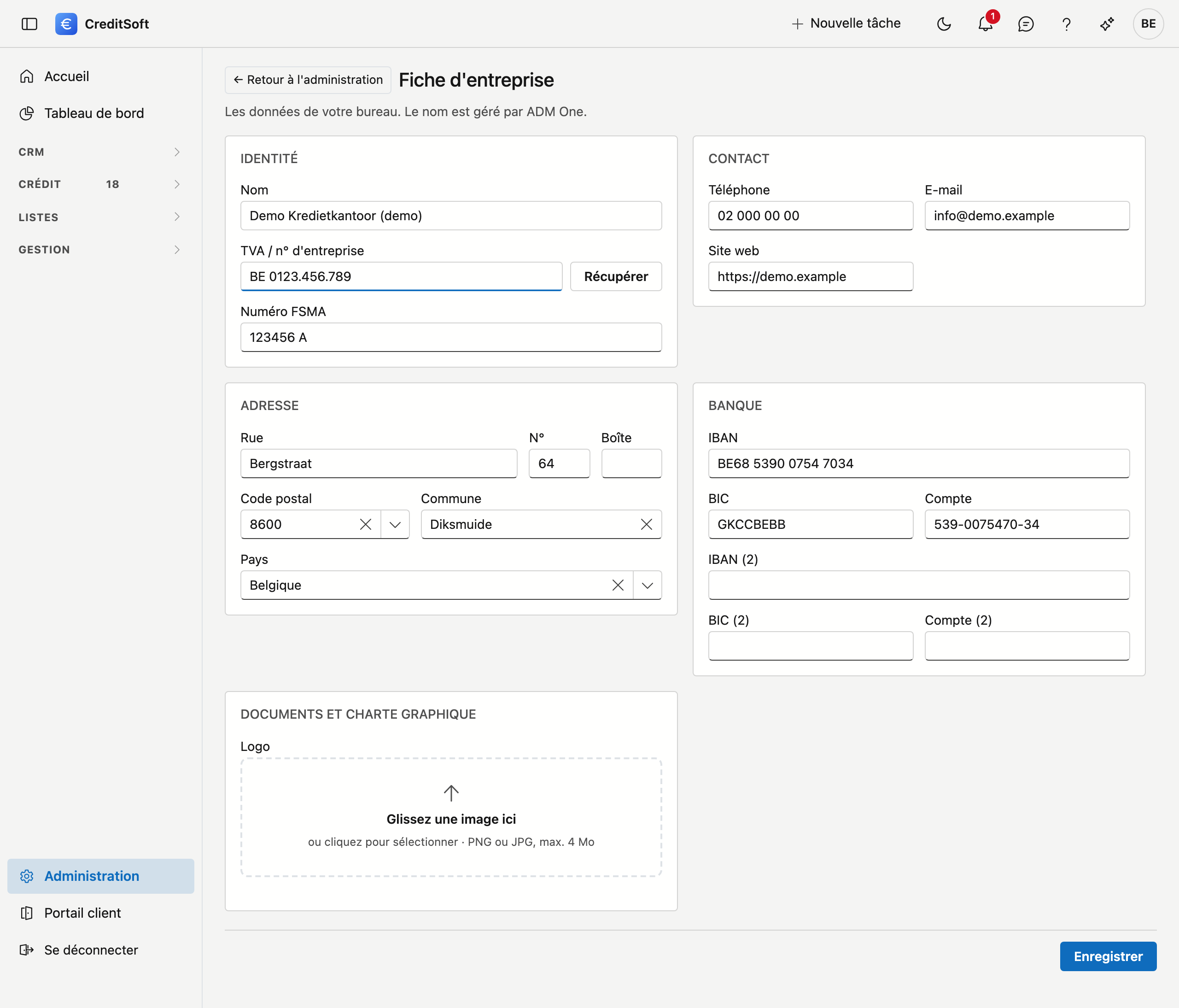Click Retour à l'administration button

(308, 80)
